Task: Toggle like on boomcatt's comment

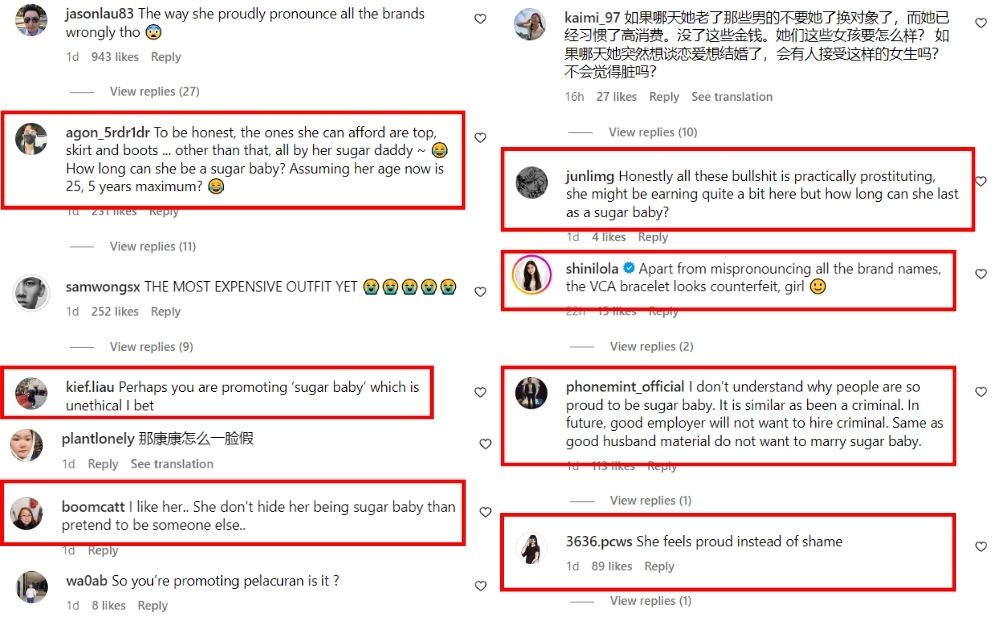Action: [x=485, y=512]
